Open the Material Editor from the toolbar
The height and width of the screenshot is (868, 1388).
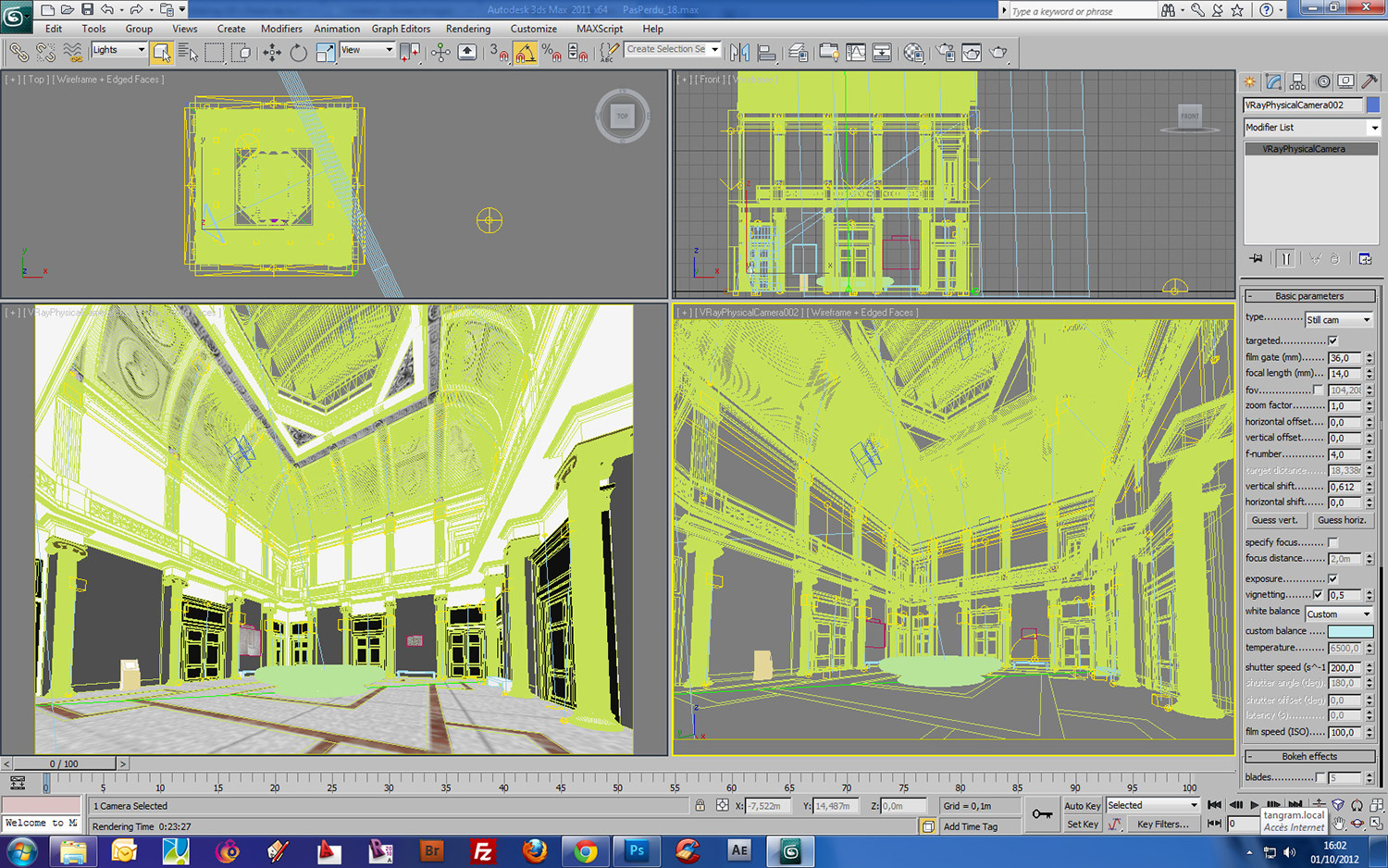pyautogui.click(x=913, y=53)
